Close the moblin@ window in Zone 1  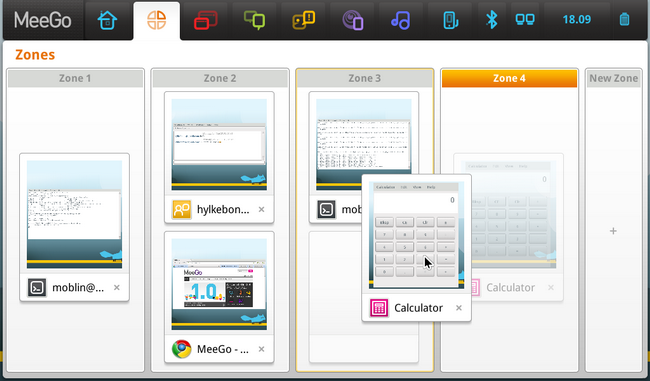[x=117, y=287]
